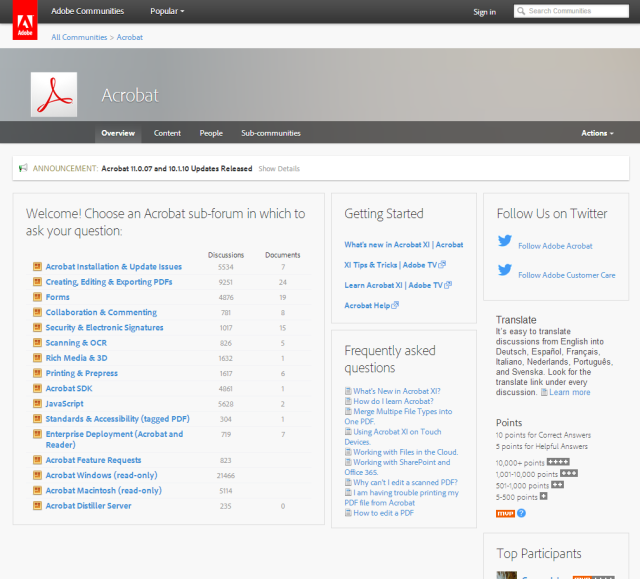Click discussions count 21466 for Acrobat Windows
The width and height of the screenshot is (640, 579).
[226, 475]
